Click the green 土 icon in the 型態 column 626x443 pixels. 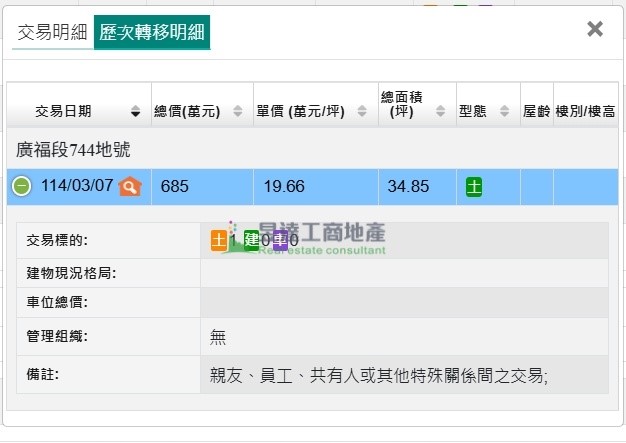474,186
